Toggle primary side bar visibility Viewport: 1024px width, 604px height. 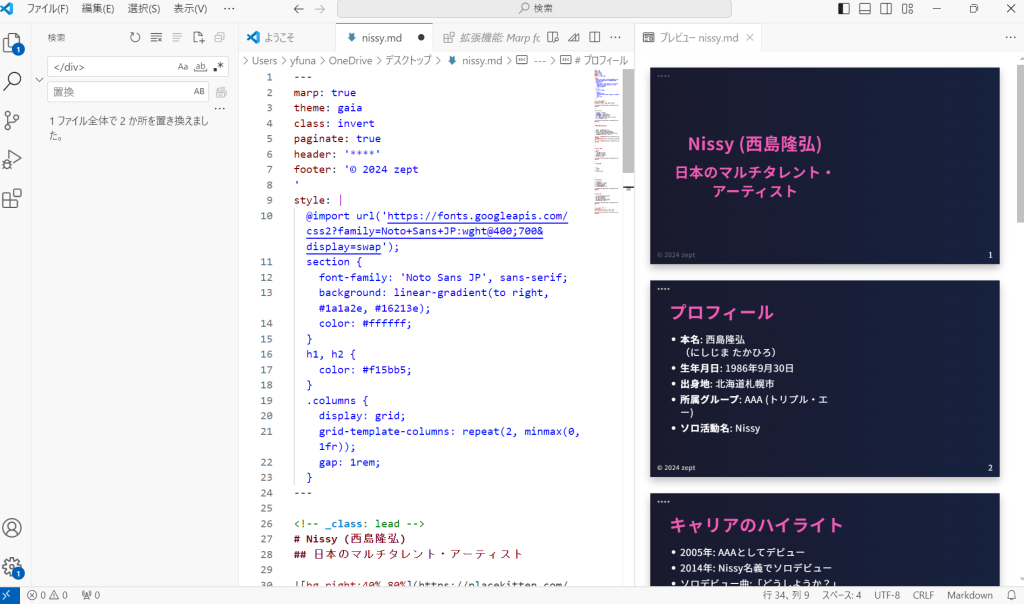tap(844, 9)
